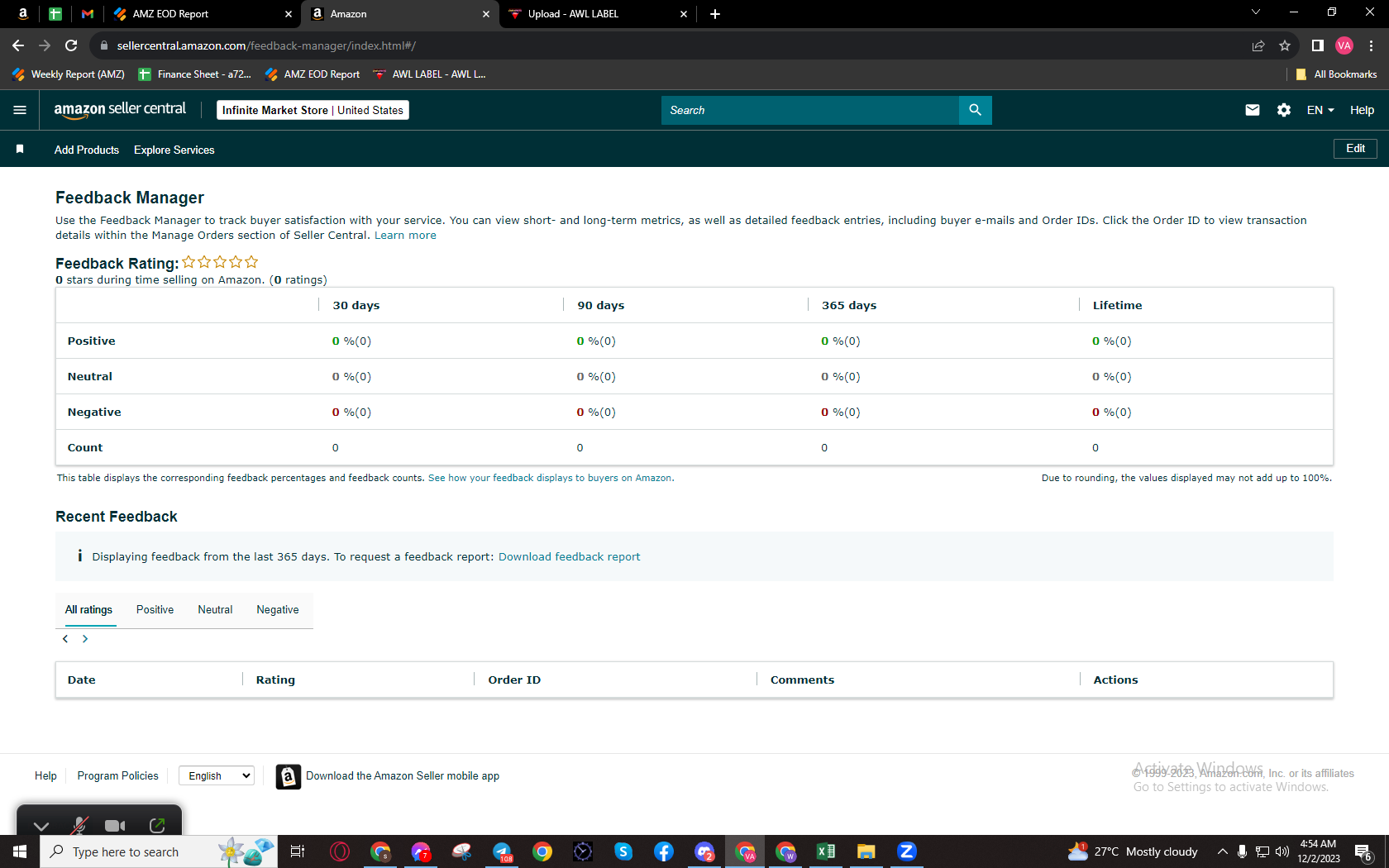
Task: Open the tab search dropdown arrow
Action: tap(1256, 12)
